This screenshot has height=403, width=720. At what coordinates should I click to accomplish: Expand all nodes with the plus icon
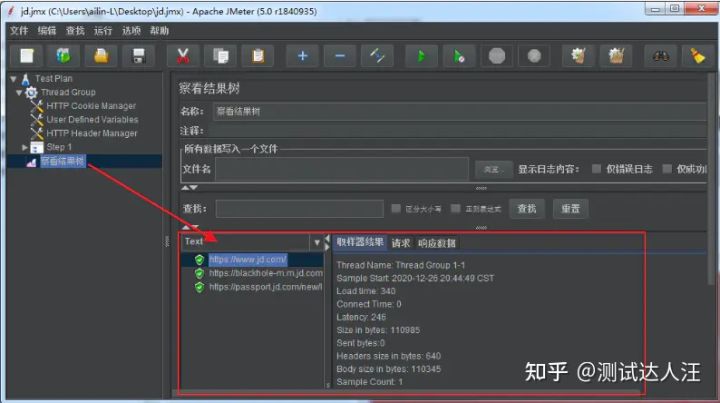click(x=302, y=56)
